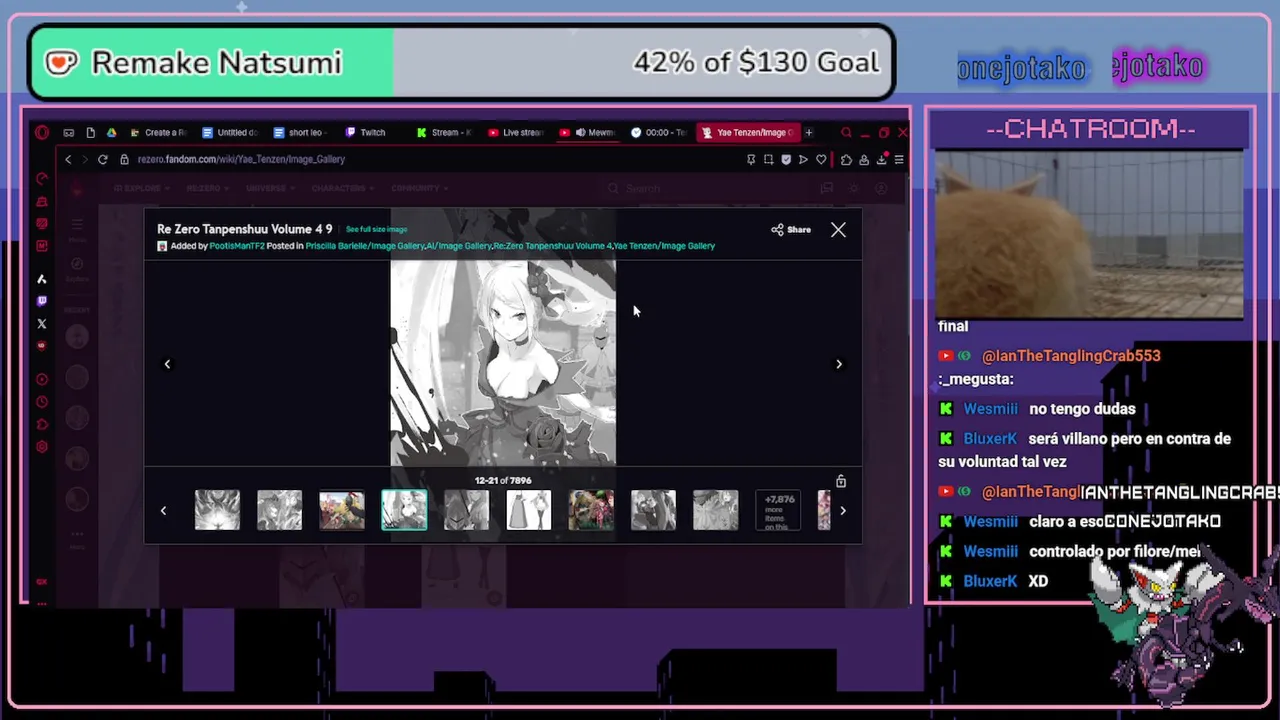
Task: Open the GX Control icon atop the sidebar
Action: pos(42,179)
